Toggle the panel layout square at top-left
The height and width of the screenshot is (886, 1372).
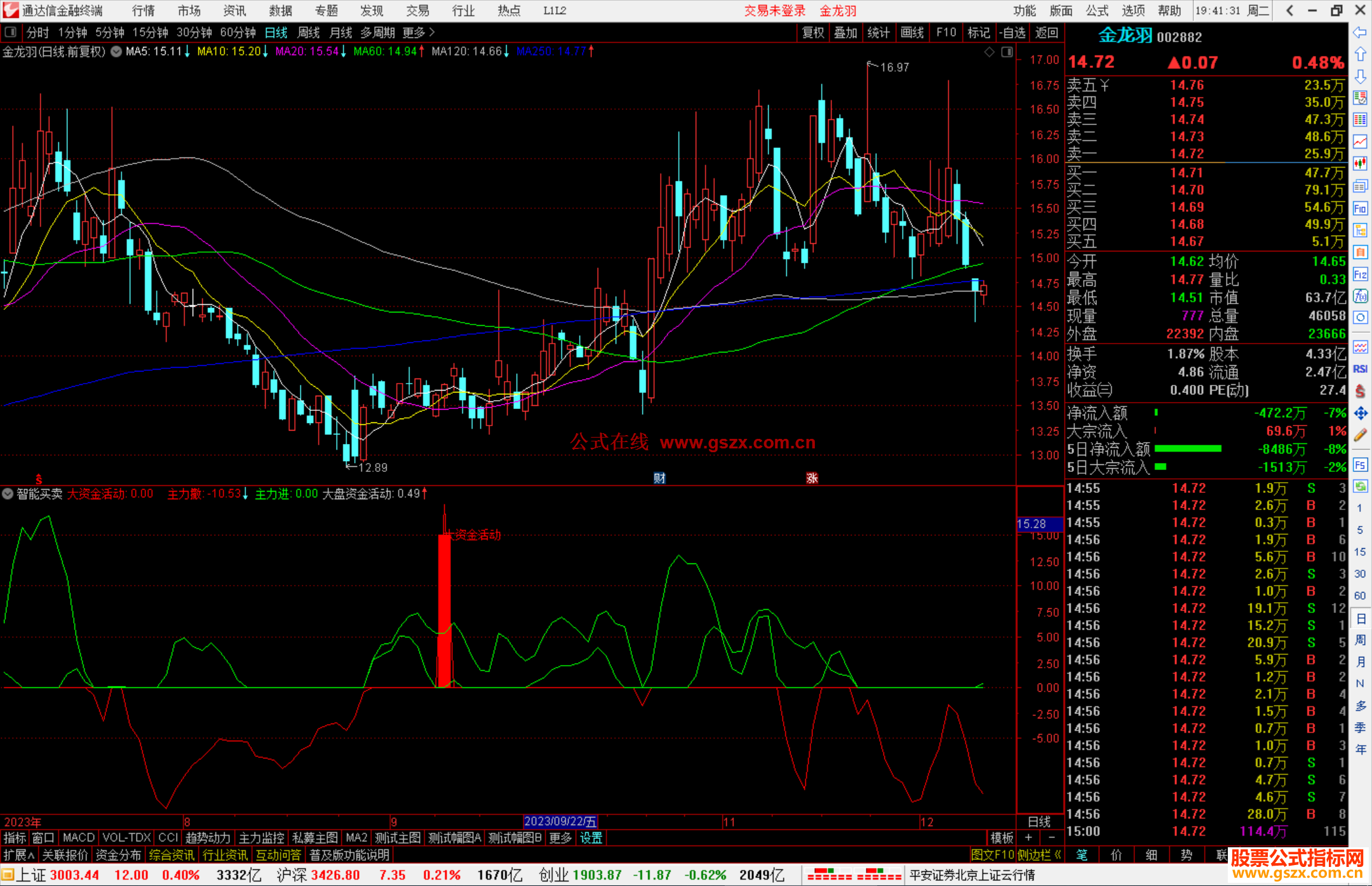11,32
